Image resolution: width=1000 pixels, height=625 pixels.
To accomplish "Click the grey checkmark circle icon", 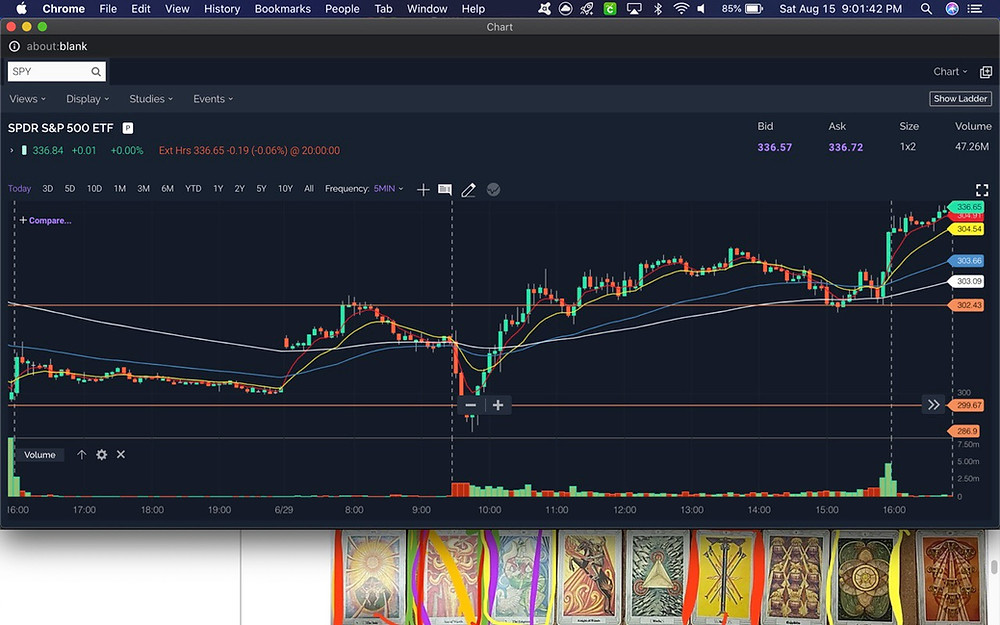I will click(493, 189).
